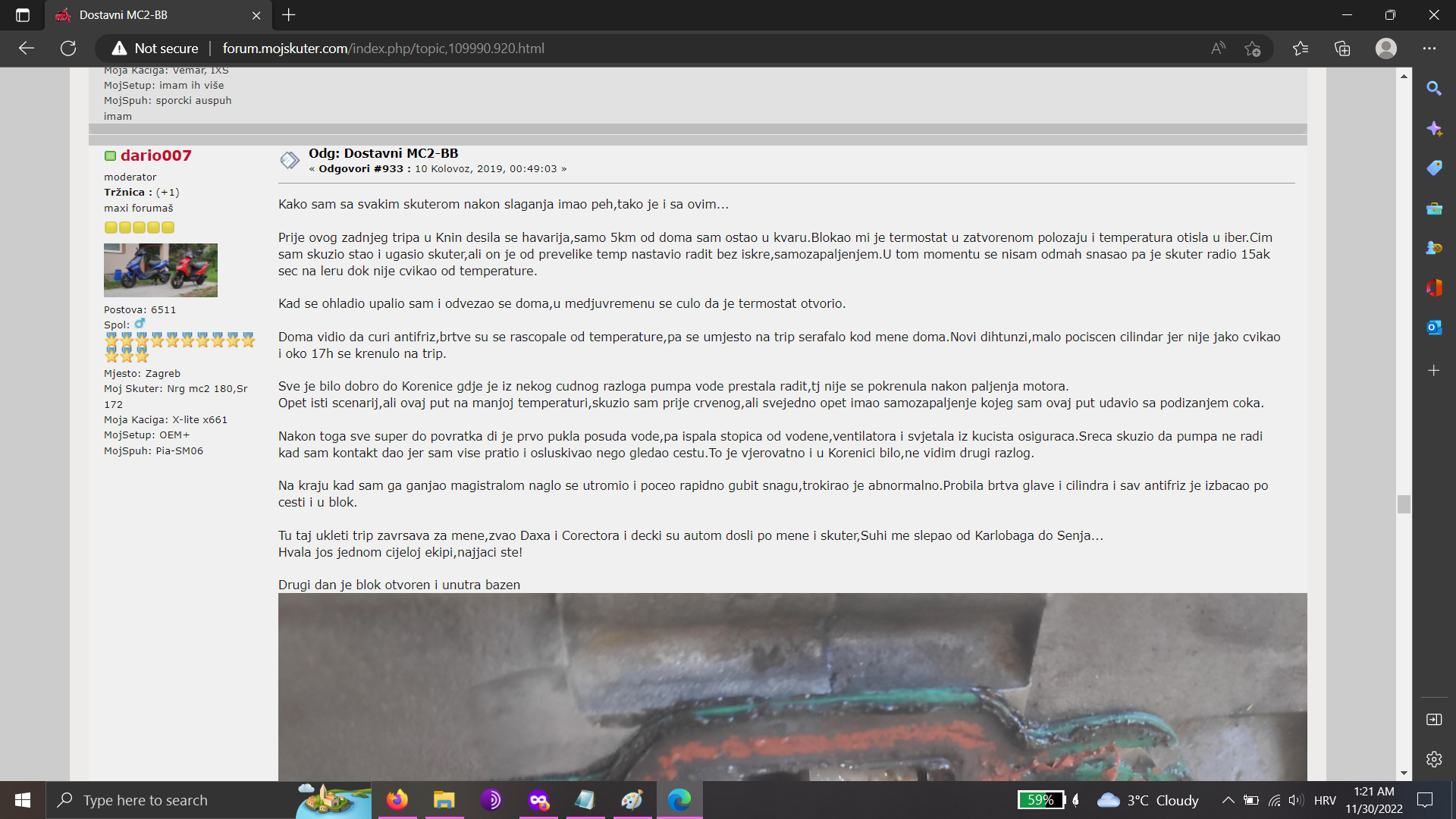Add a new app to the sidebar
This screenshot has height=819, width=1456.
tap(1434, 371)
